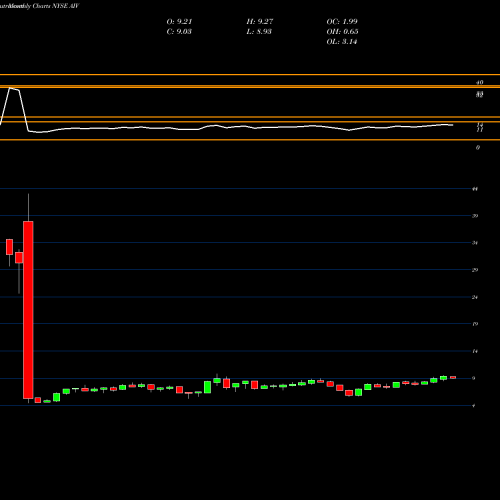Select the high value 'H: 9.27'

[260, 22]
